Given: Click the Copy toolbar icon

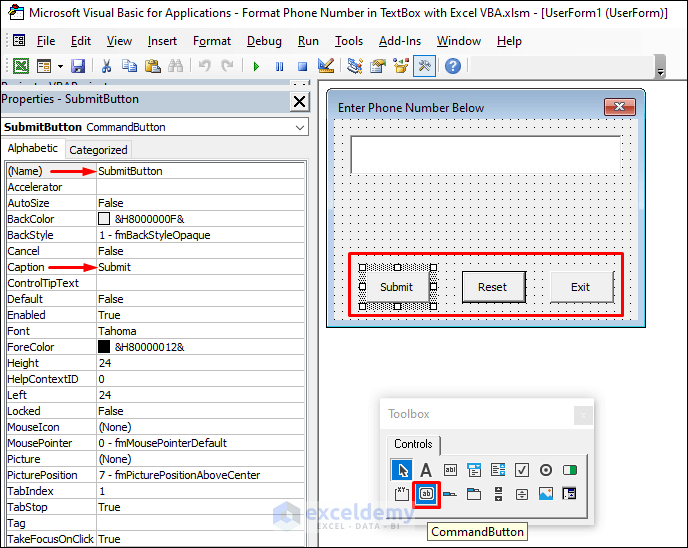Looking at the screenshot, I should (x=129, y=66).
